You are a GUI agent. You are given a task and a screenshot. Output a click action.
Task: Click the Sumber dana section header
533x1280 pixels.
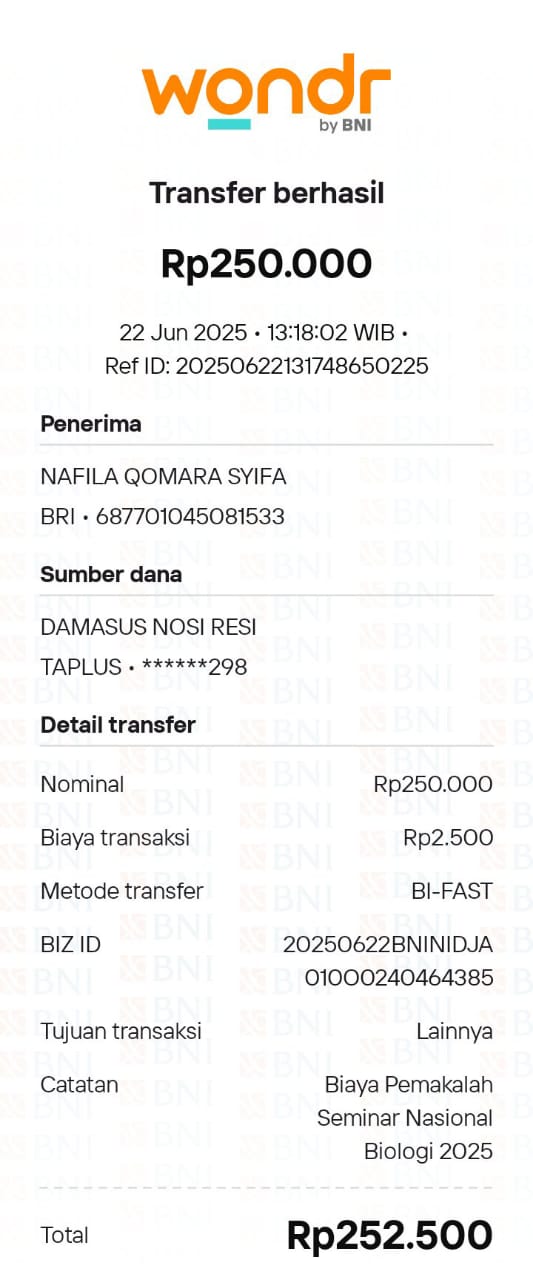(x=111, y=574)
